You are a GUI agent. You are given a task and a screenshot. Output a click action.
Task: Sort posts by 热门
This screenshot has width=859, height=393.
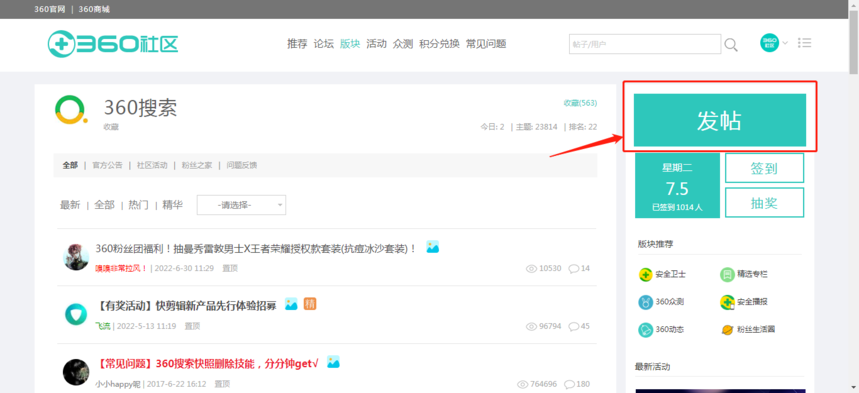[138, 205]
